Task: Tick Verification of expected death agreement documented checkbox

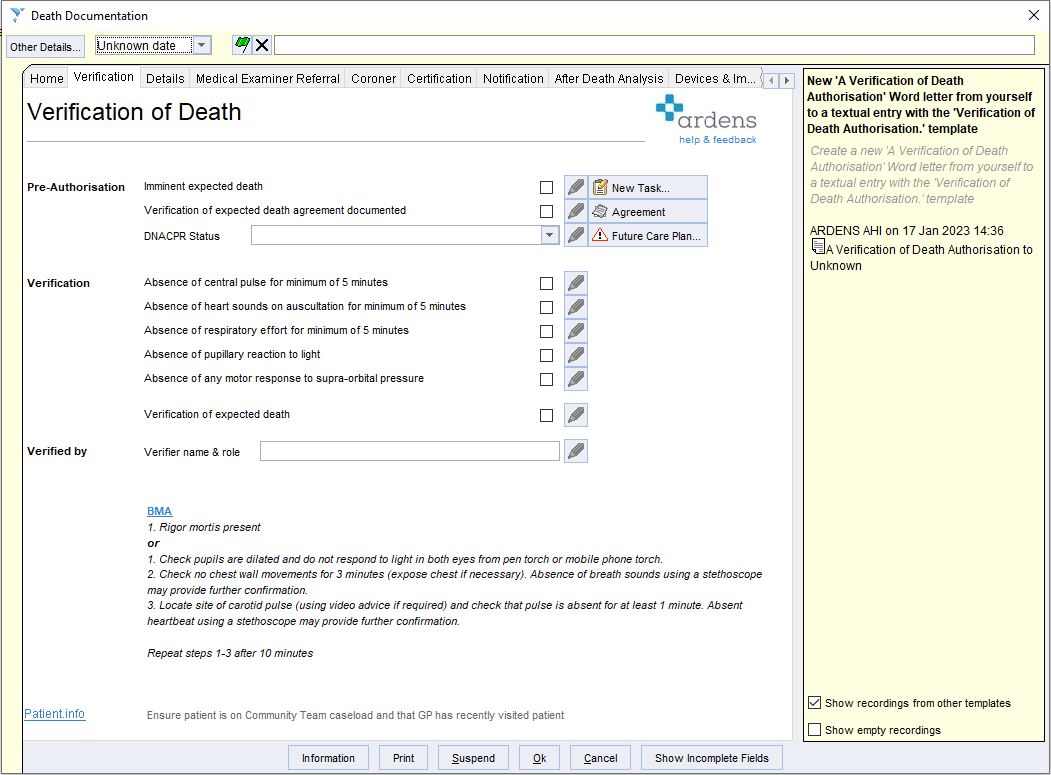Action: tap(546, 212)
